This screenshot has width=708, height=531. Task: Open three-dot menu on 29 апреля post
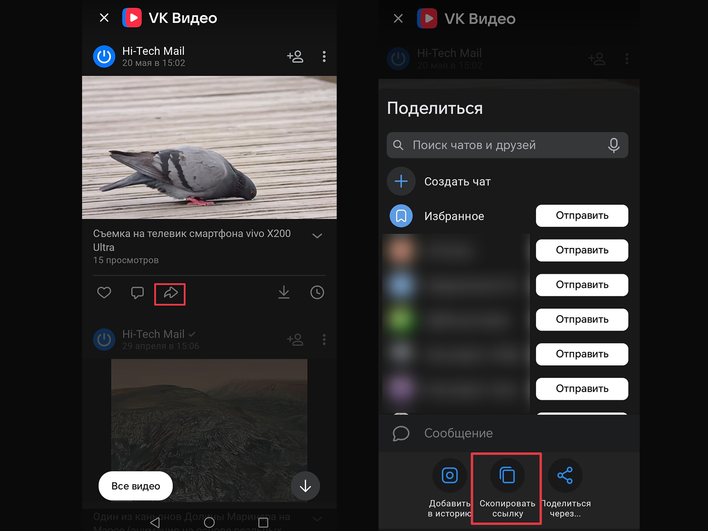324,339
